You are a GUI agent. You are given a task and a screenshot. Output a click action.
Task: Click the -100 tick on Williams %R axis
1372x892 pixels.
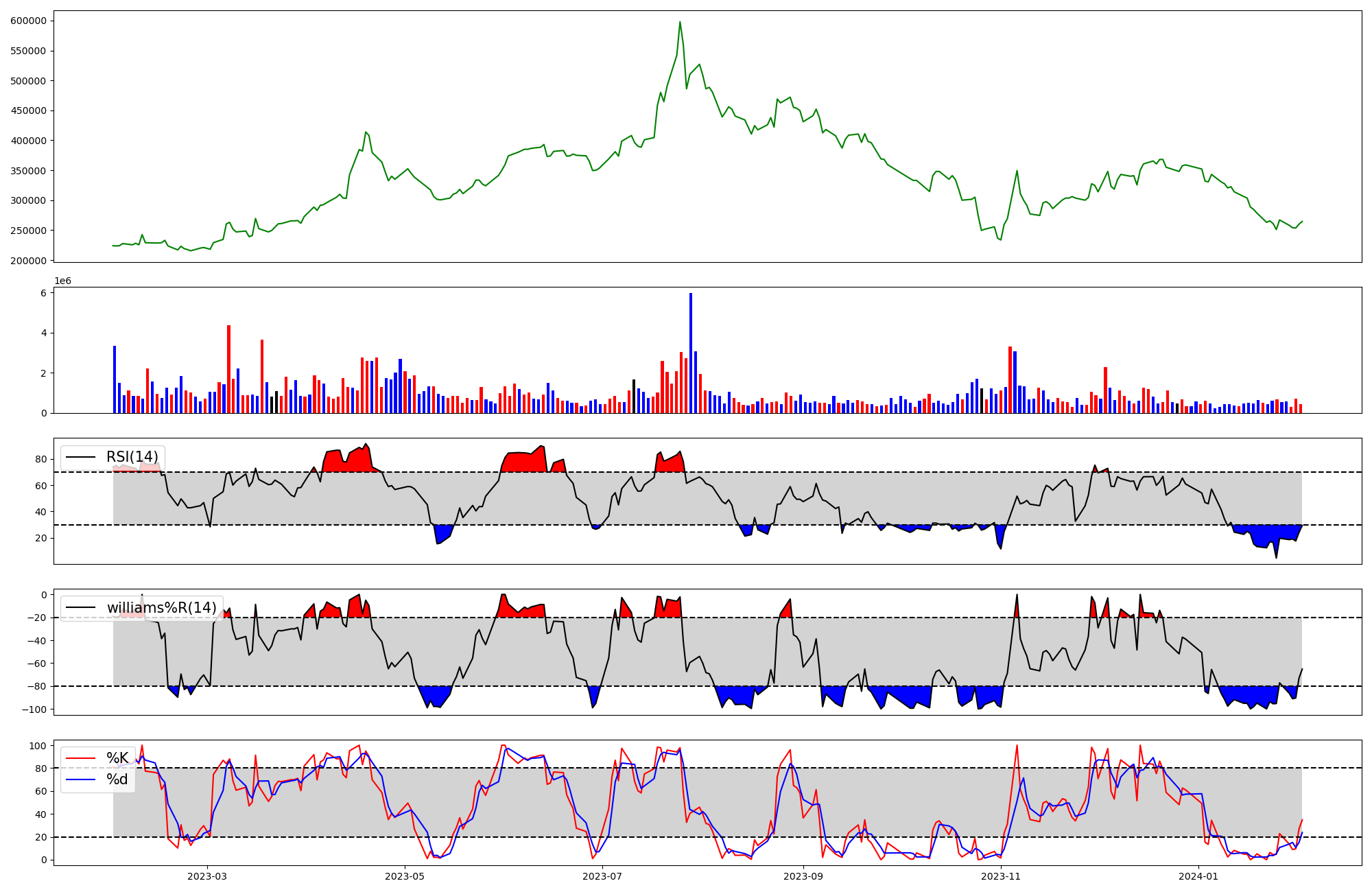tap(34, 709)
